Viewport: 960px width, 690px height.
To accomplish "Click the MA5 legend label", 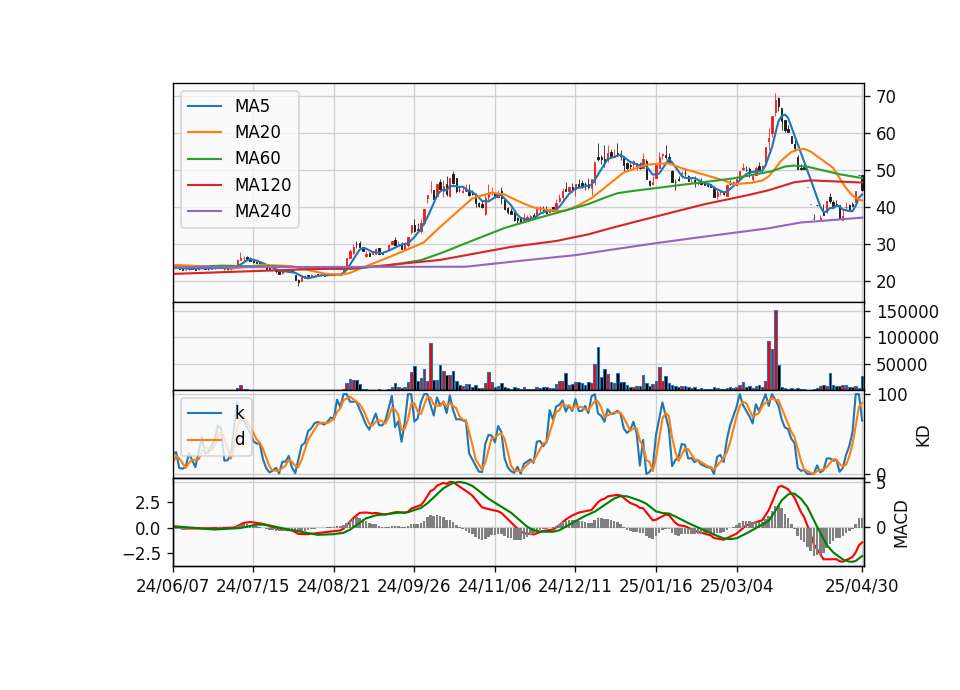I will 252,106.
